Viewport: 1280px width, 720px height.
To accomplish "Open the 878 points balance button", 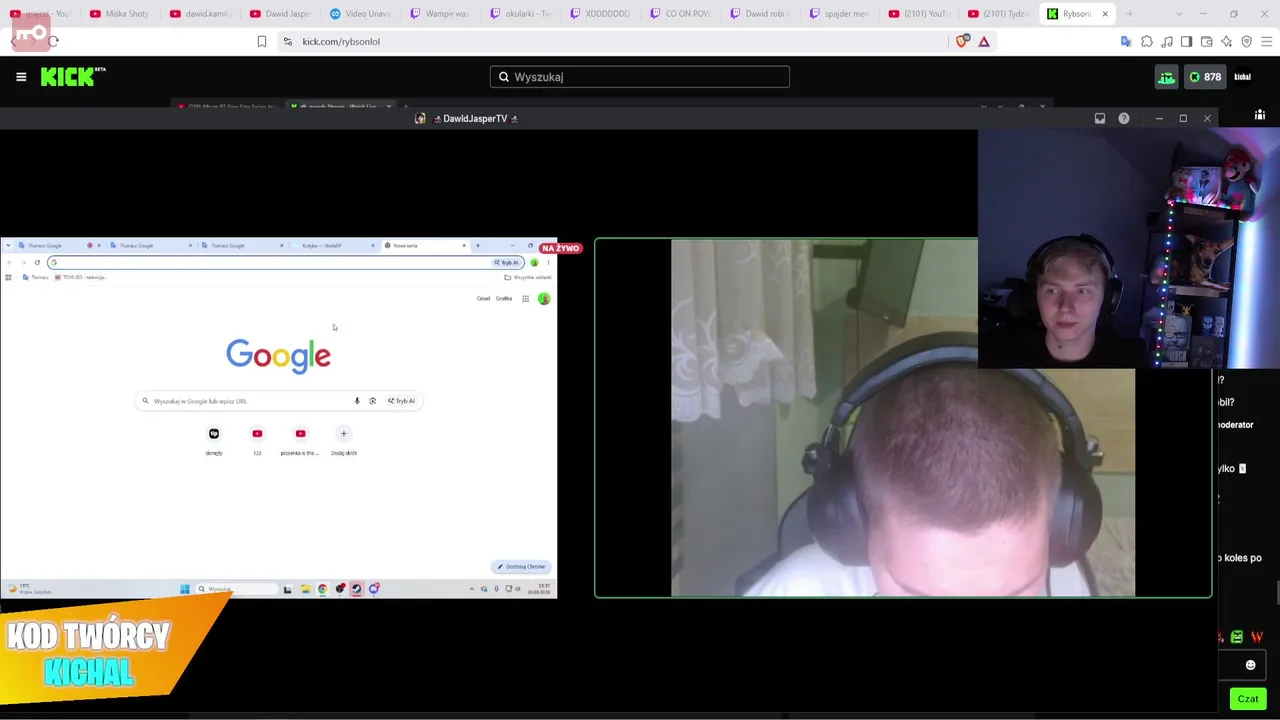I will (1205, 77).
